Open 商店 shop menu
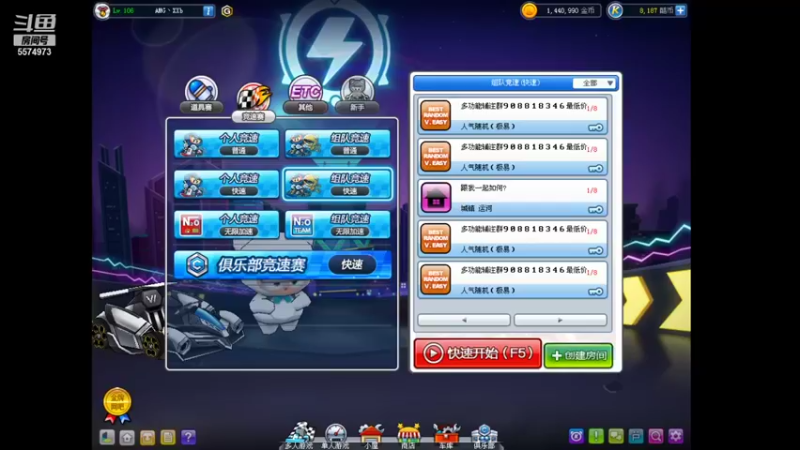This screenshot has height=450, width=800. click(x=408, y=436)
